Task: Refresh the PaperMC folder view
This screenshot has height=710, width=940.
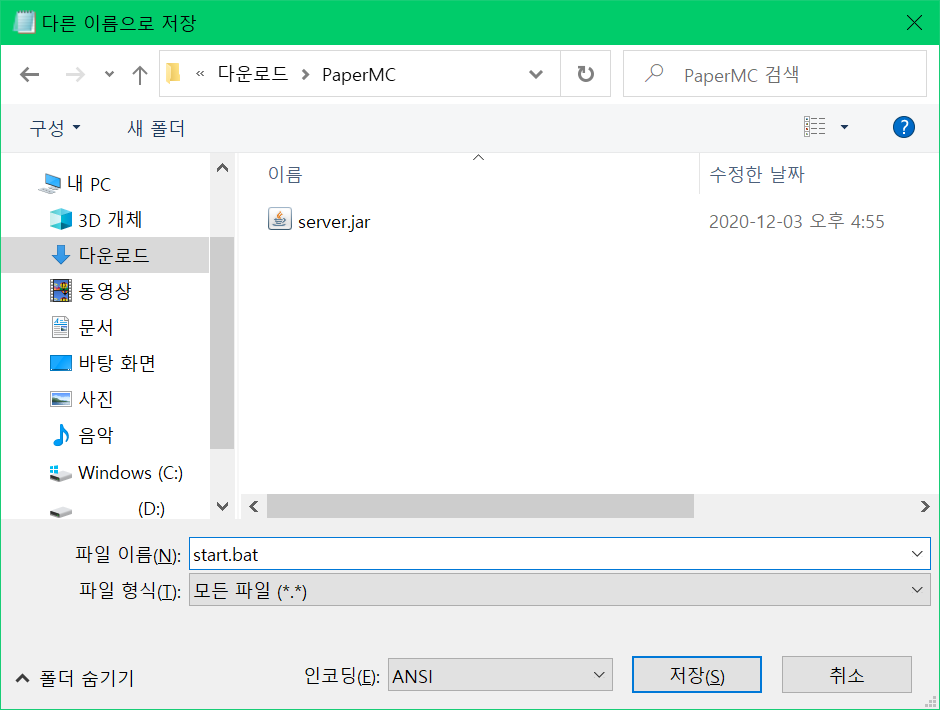Action: (585, 74)
